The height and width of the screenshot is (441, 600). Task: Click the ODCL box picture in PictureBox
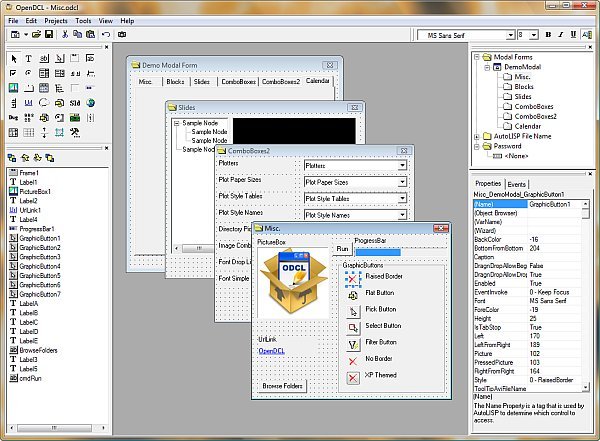tap(293, 282)
